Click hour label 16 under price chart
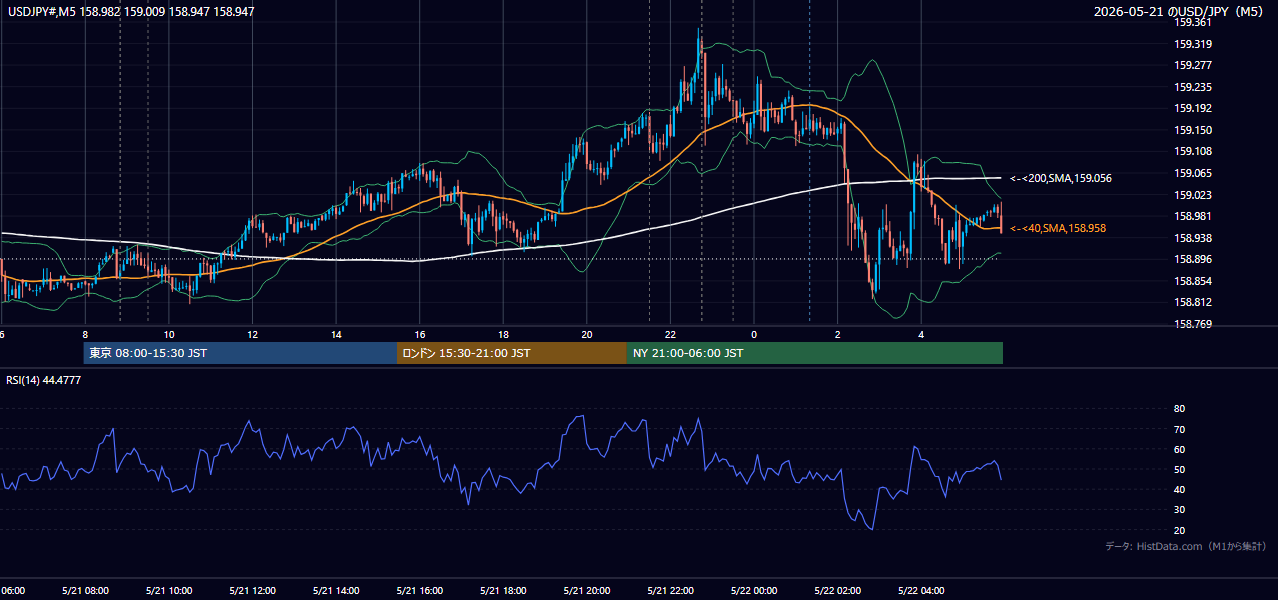 point(420,334)
